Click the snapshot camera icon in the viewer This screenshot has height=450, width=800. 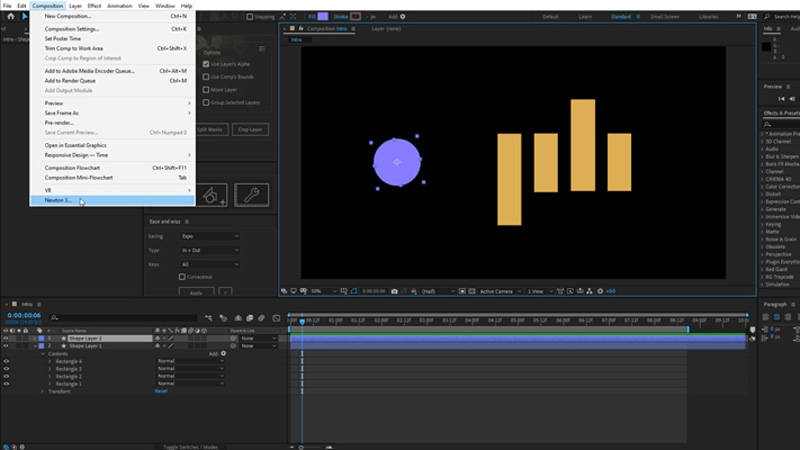tap(395, 291)
